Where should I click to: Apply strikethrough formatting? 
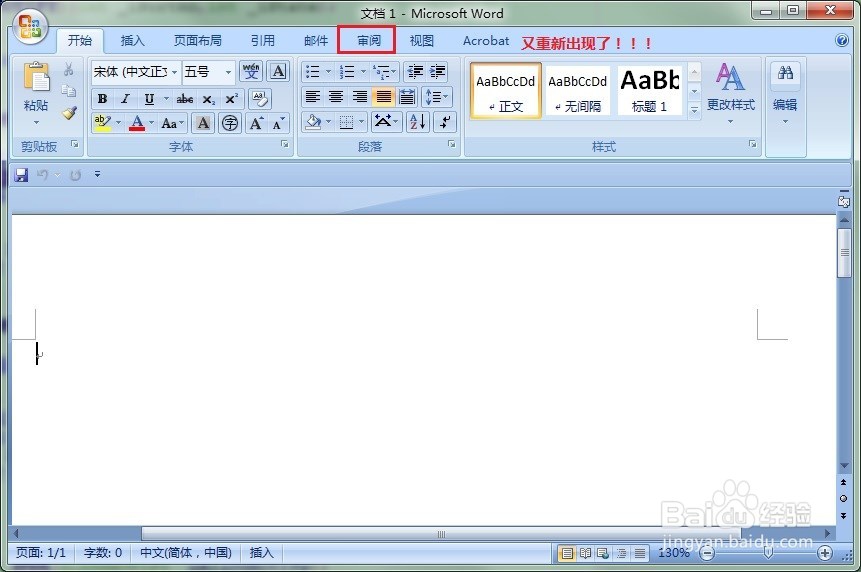pos(184,99)
